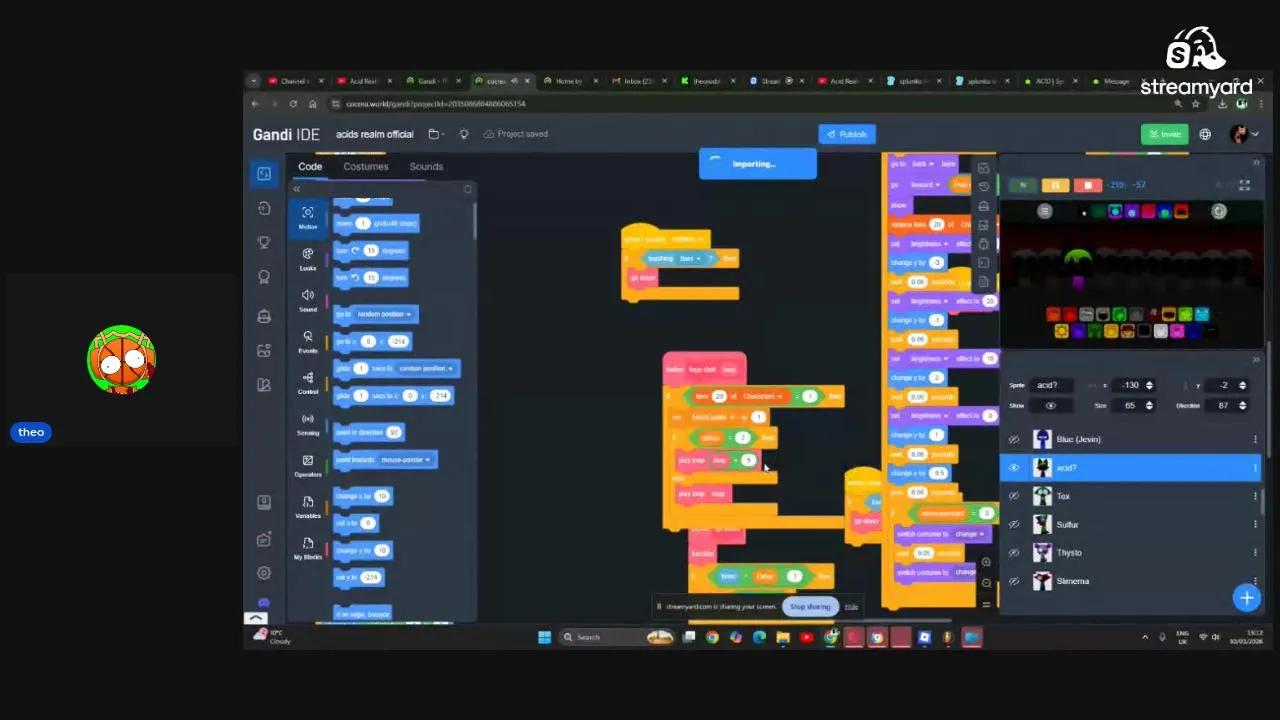The height and width of the screenshot is (720, 1280).
Task: Toggle visibility of acid? sprite
Action: tap(1014, 468)
